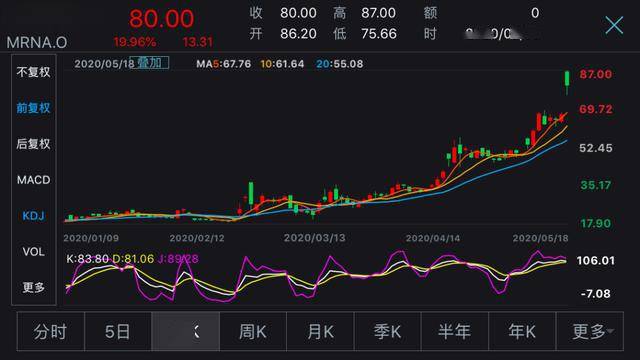
Task: Click the MA5:67.76 indicator label
Action: click(223, 64)
